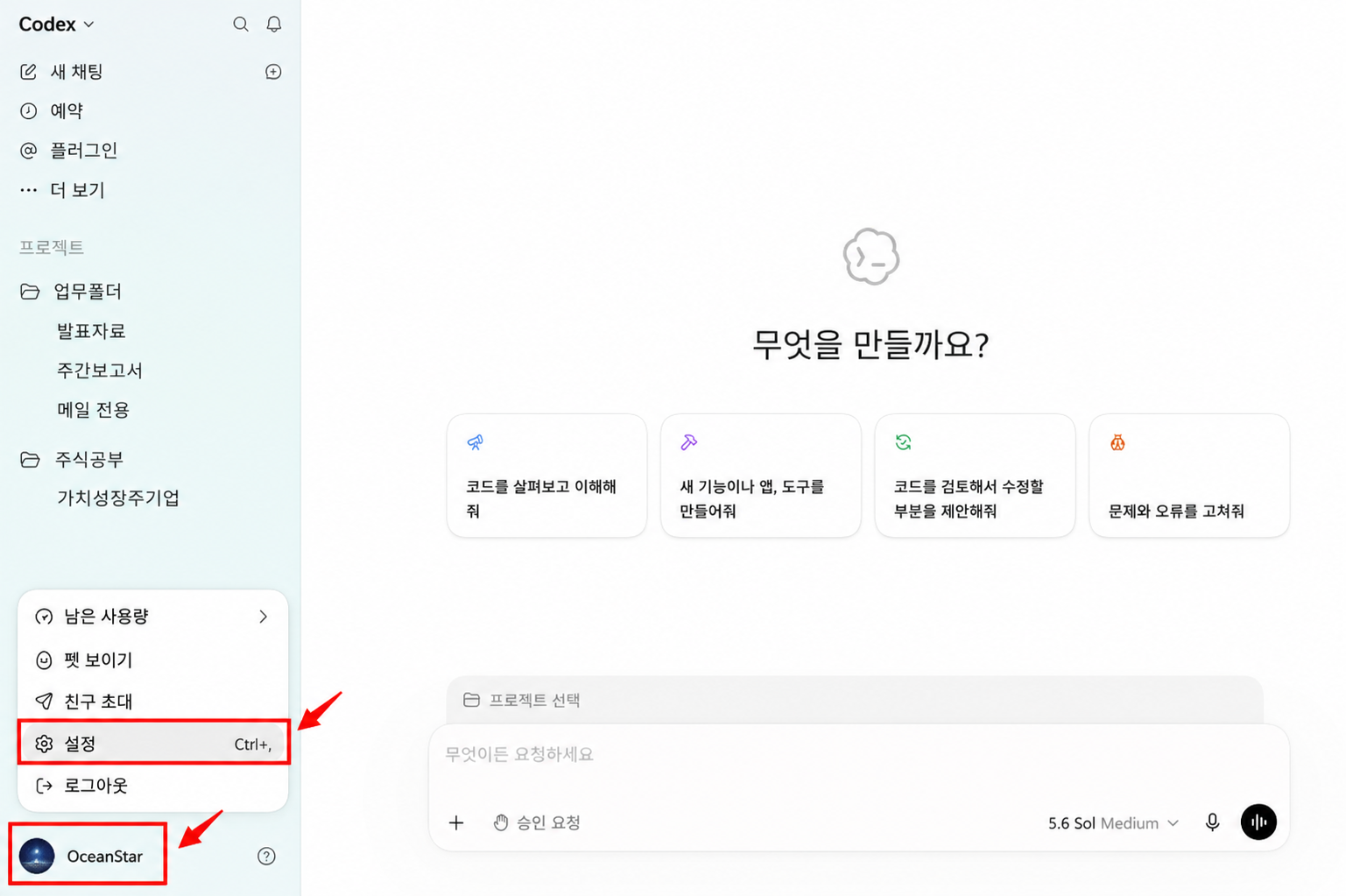This screenshot has width=1346, height=896.
Task: Click the 무엇이든 요청하세요 prompt field
Action: (858, 754)
